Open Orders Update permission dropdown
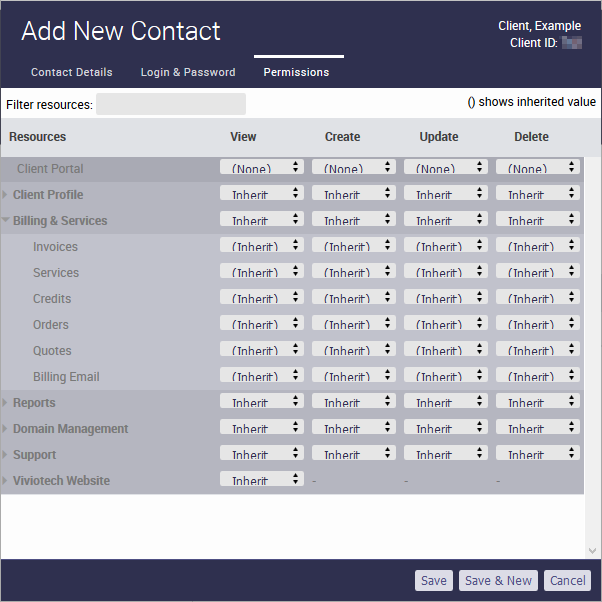Image resolution: width=602 pixels, height=602 pixels. click(x=446, y=323)
